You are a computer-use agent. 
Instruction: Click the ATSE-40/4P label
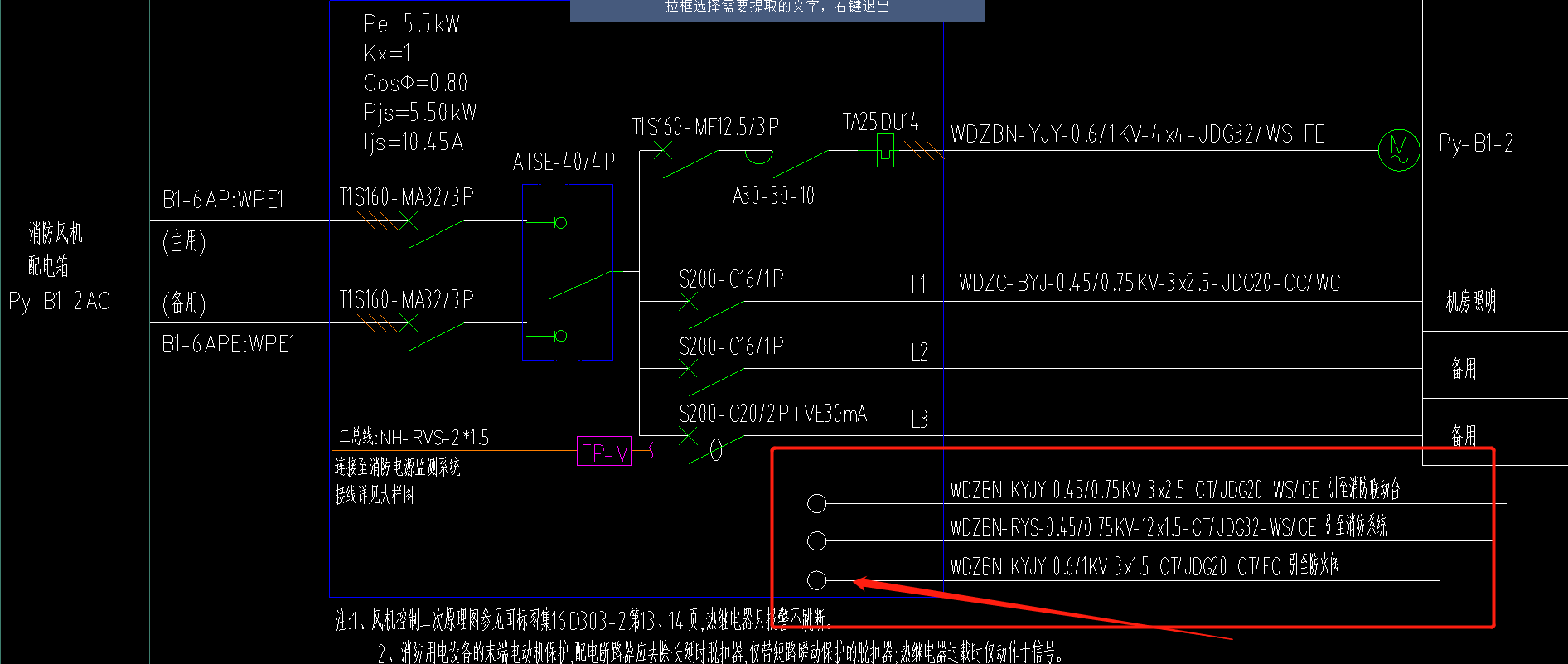coord(564,162)
